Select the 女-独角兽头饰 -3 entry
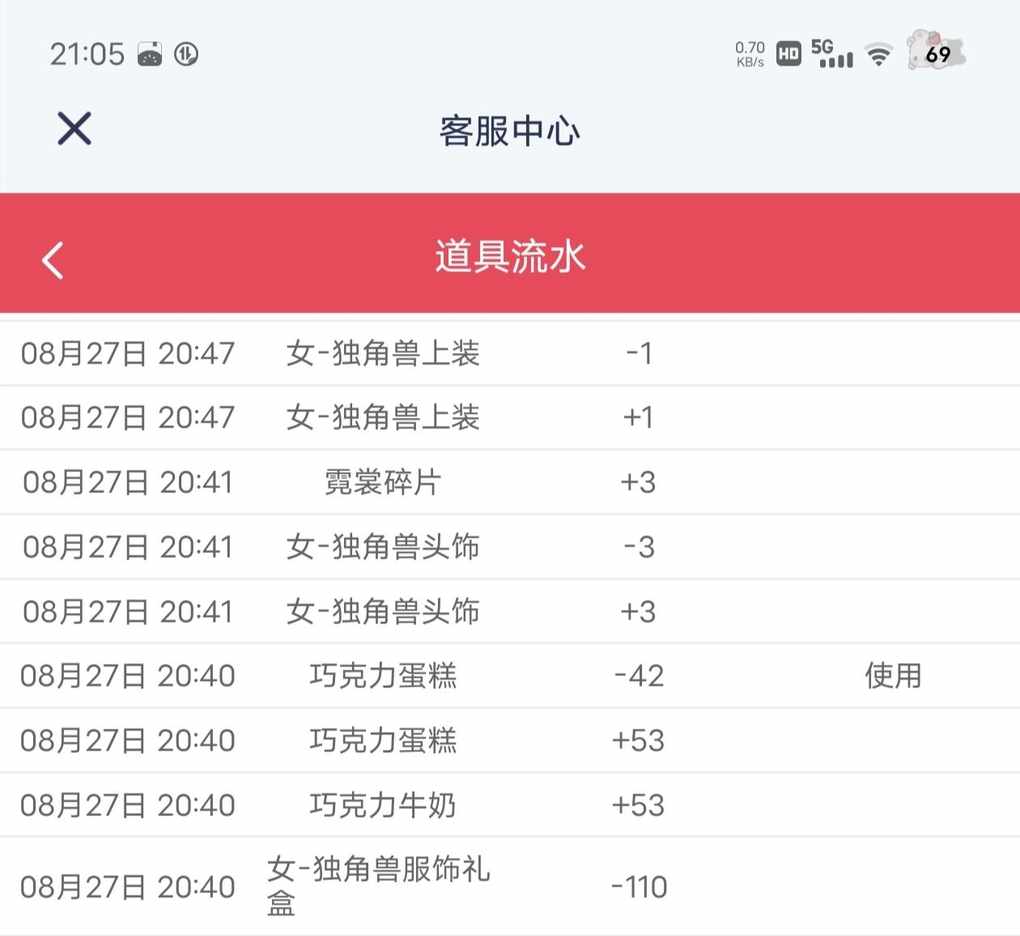 point(510,546)
